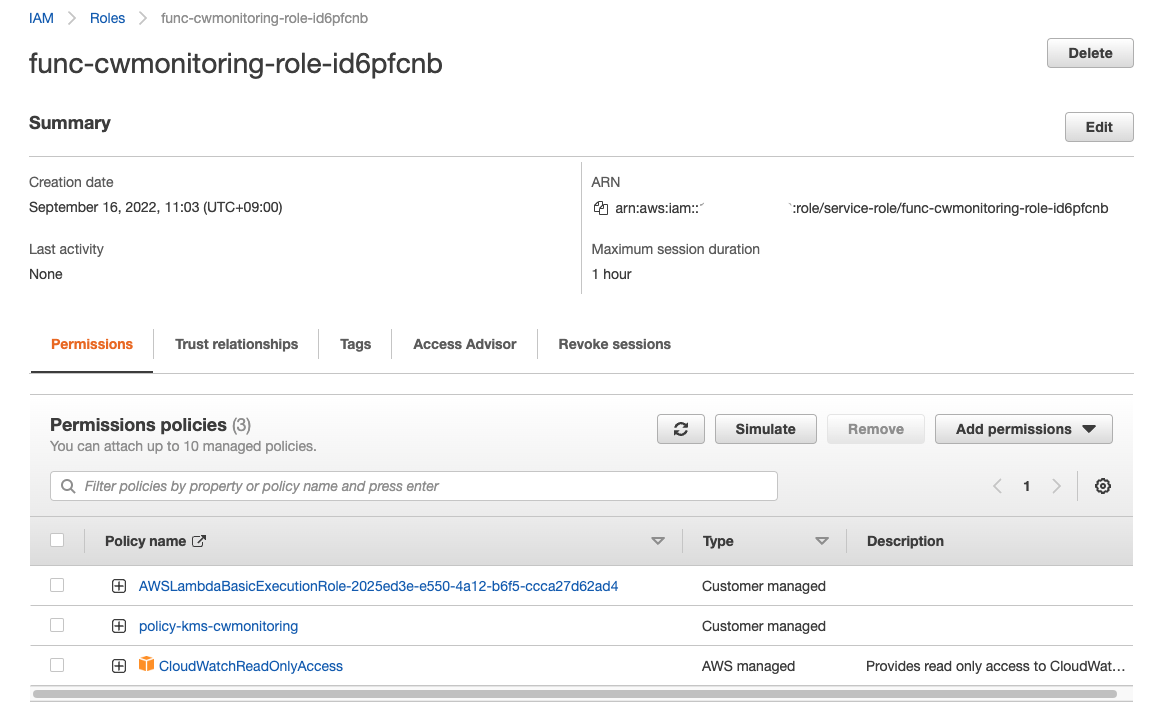Expand the AWSLambdaBasicExecutionRole policy details
1157x711 pixels.
(x=119, y=586)
